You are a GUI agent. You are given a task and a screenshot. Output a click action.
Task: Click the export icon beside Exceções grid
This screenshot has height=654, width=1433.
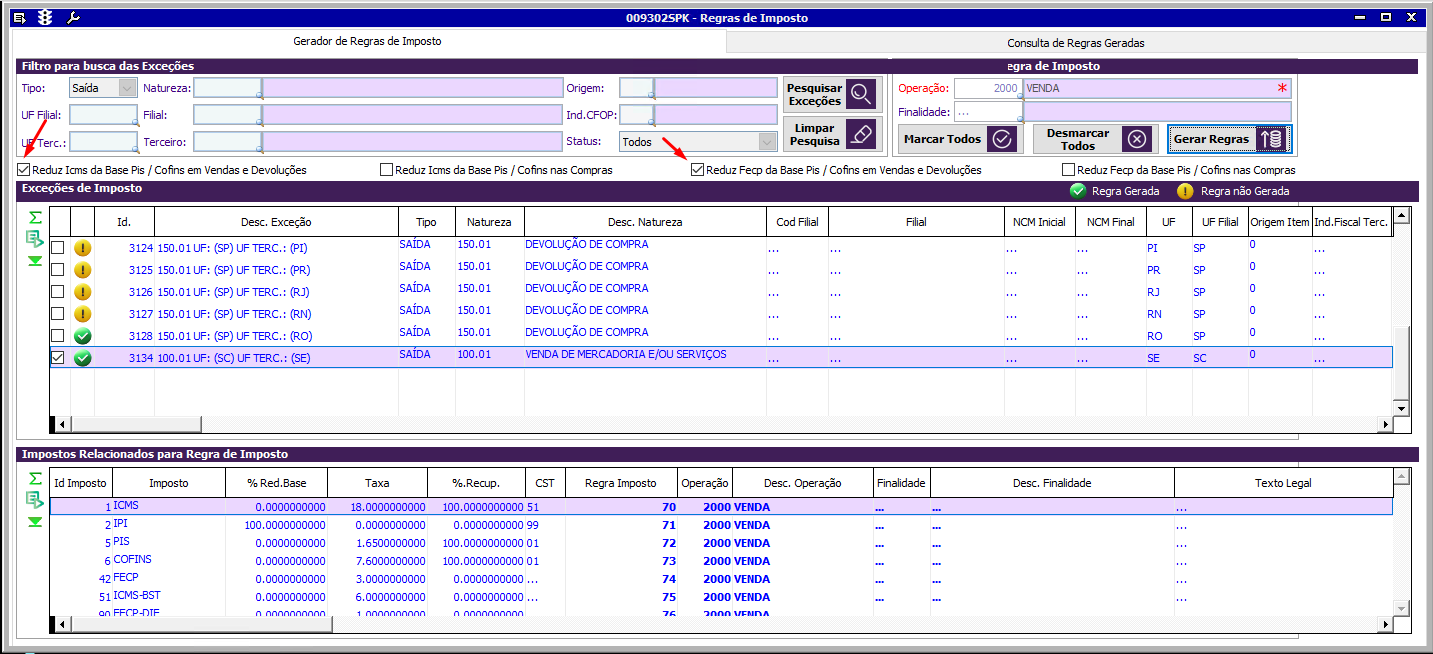click(35, 238)
